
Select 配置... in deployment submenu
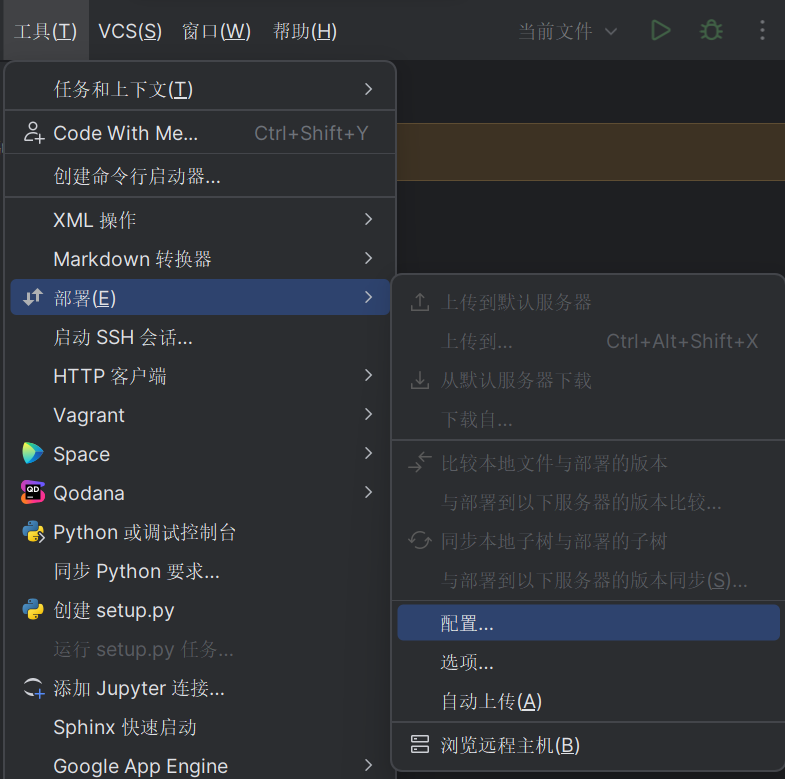pyautogui.click(x=467, y=624)
